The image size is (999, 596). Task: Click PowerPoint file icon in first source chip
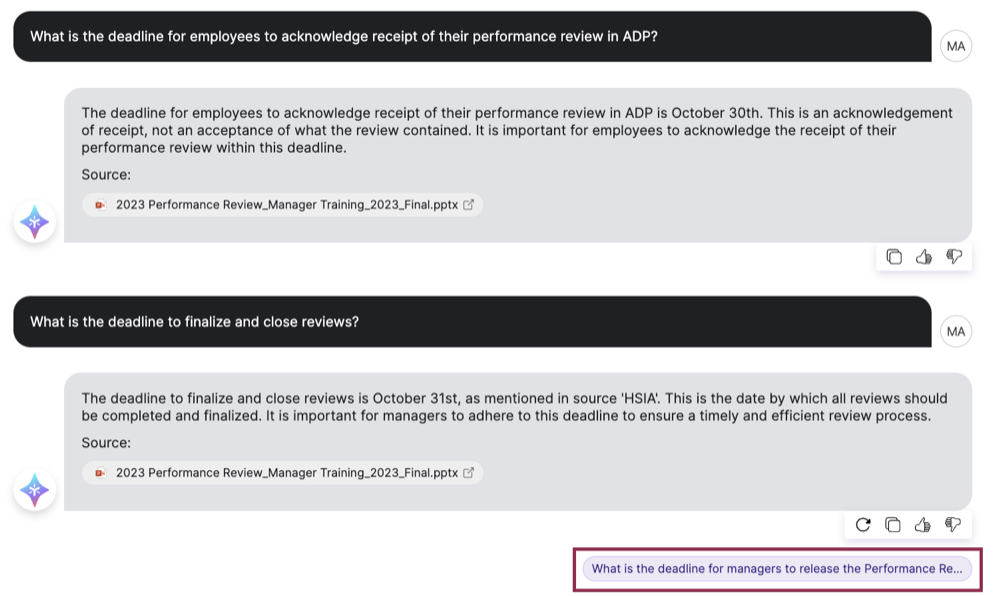(100, 205)
